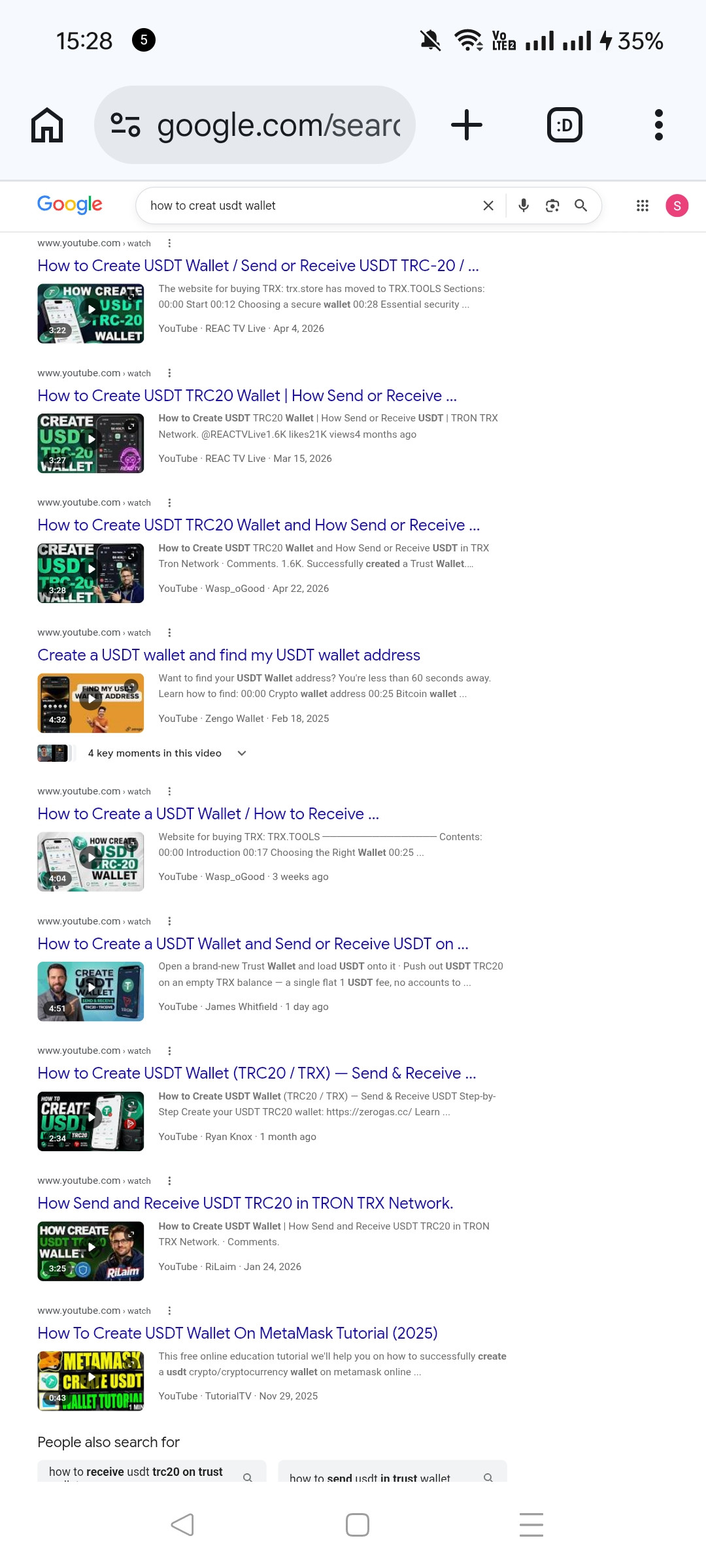Screen dimensions: 706x1568
Task: Play the 4:04 video thumbnail
Action: tap(91, 862)
